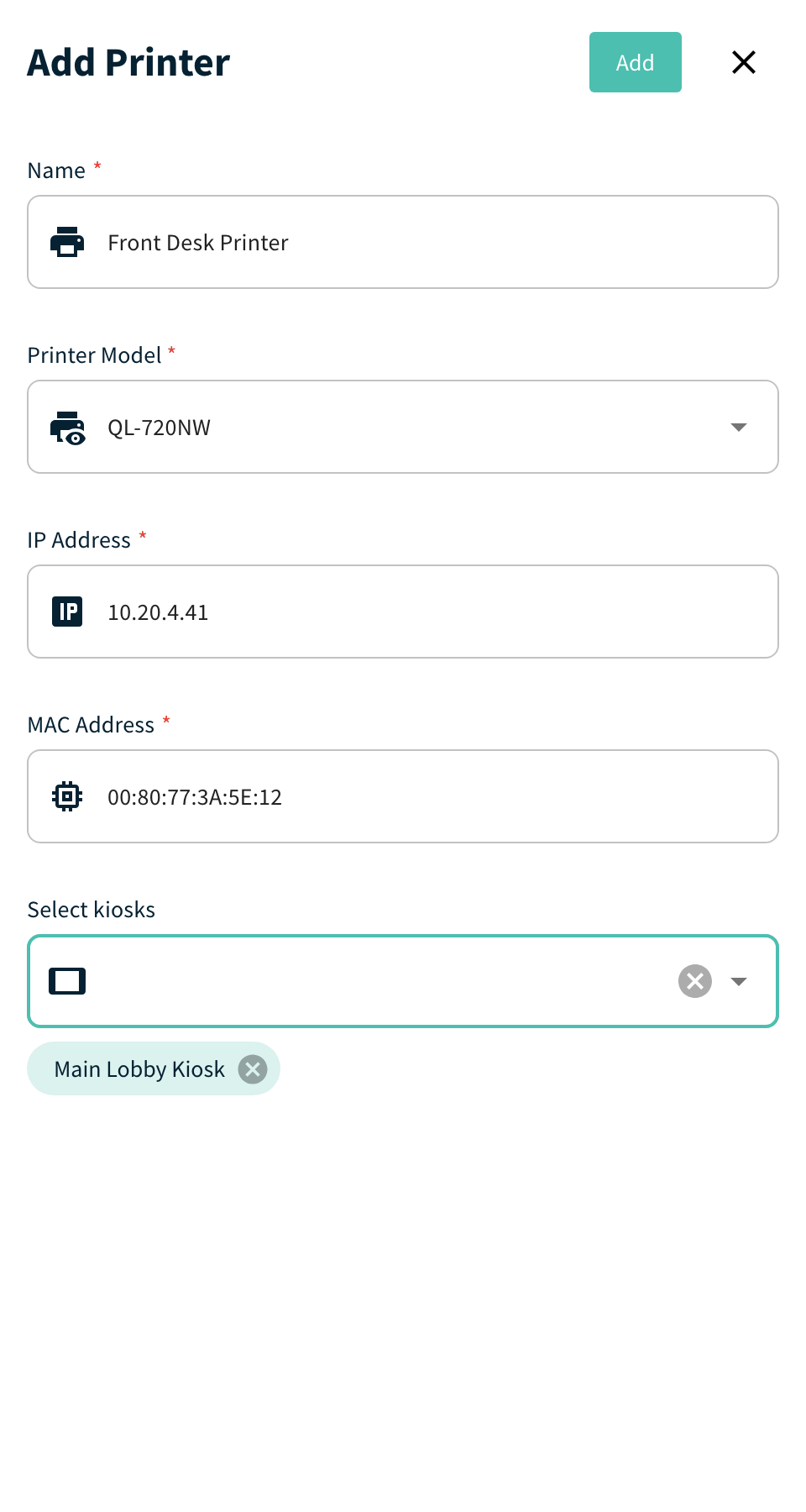Remove the Main Lobby Kiosk chip
This screenshot has height=1512, width=806.
coord(253,1069)
